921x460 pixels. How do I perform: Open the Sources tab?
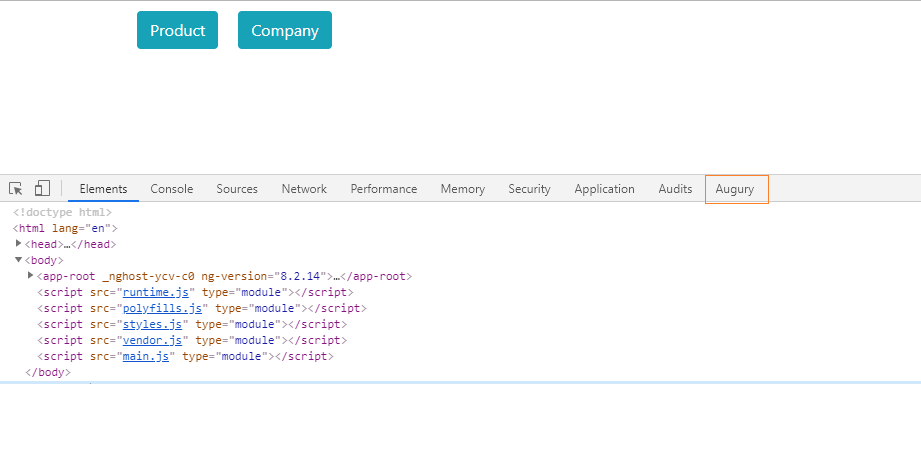point(237,189)
